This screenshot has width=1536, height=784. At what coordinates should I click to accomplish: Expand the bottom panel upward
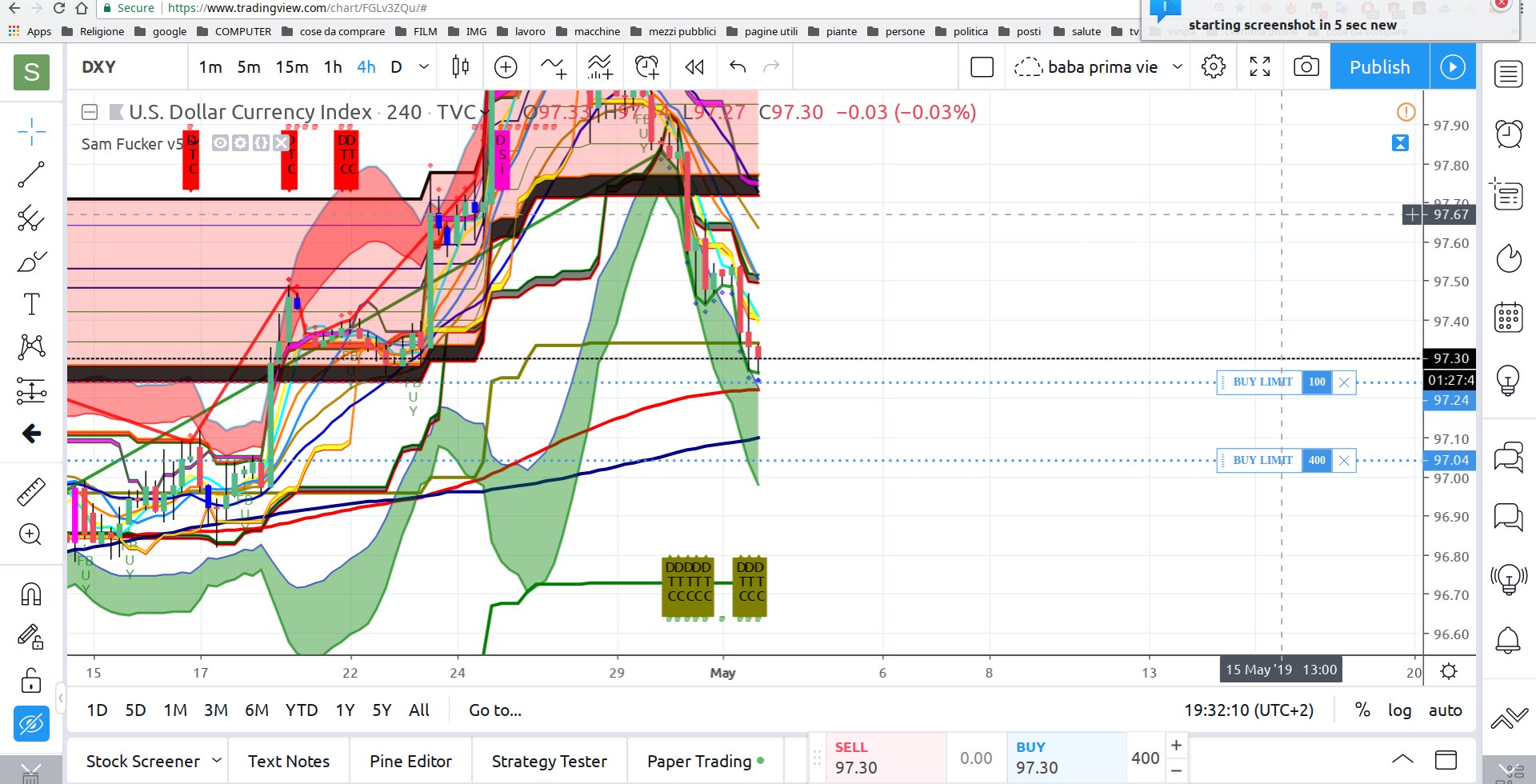coord(1402,759)
